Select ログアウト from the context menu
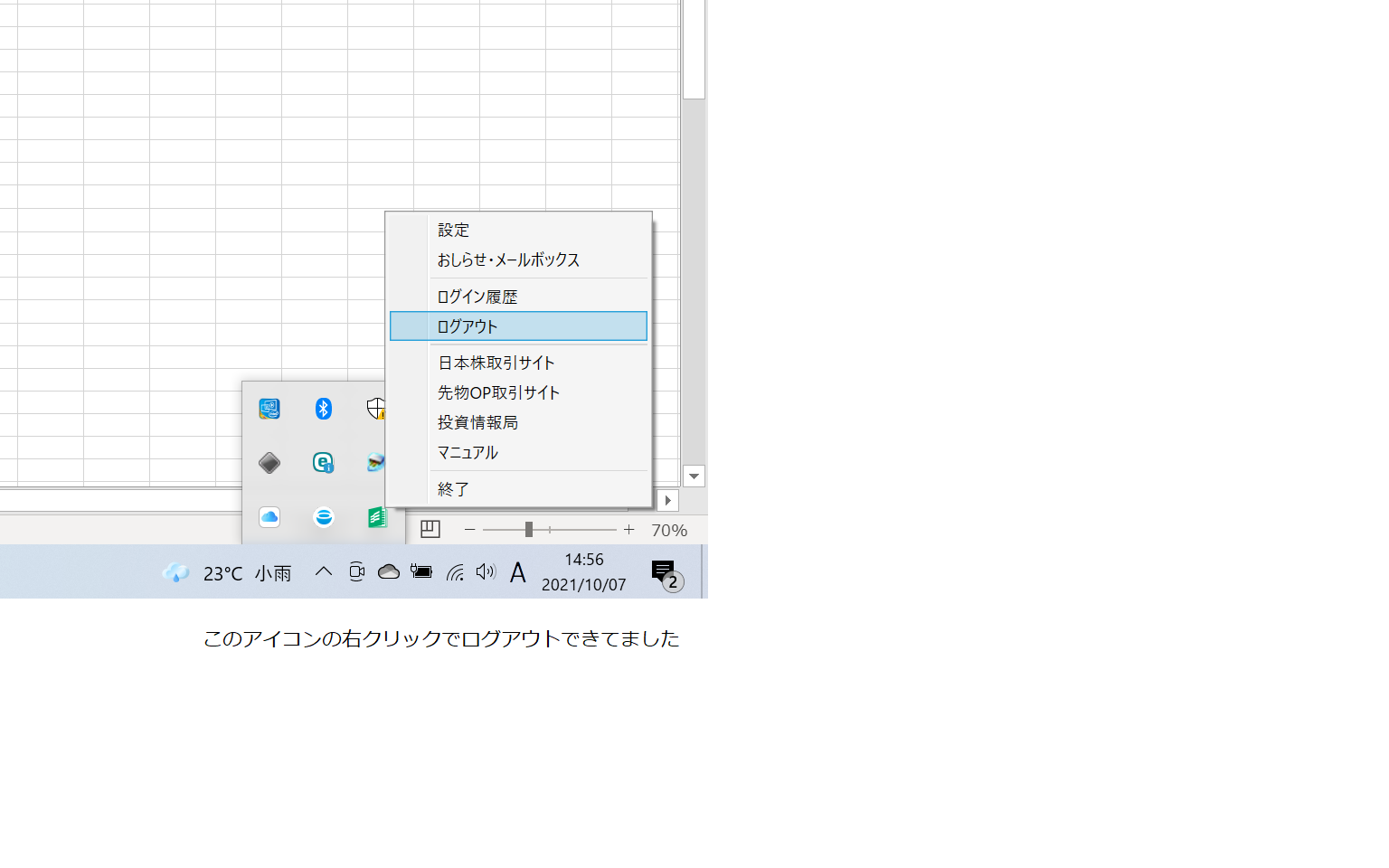Screen dimensions: 1389x868 point(518,326)
